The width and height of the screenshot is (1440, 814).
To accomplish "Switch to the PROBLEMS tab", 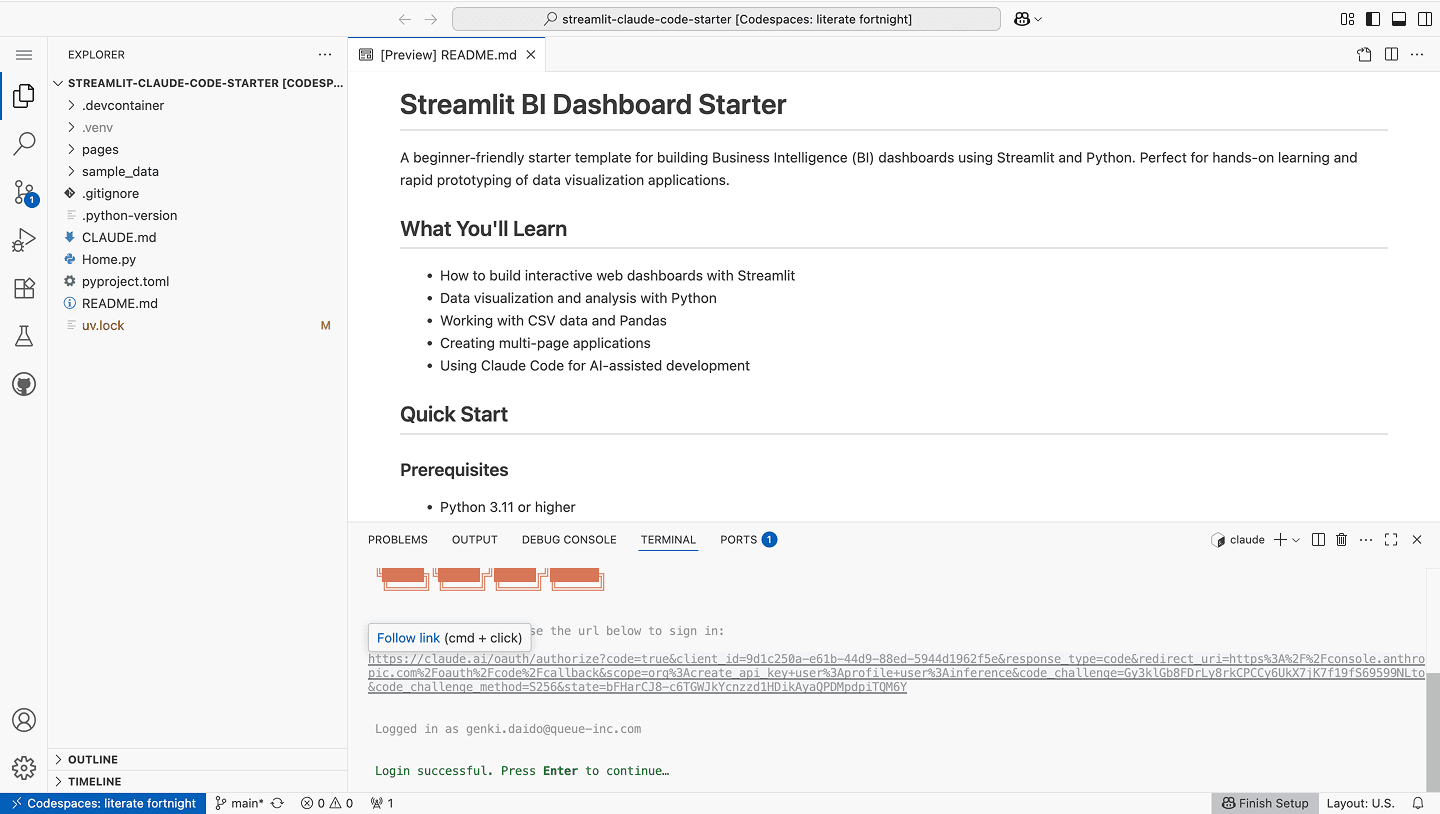I will click(x=397, y=540).
